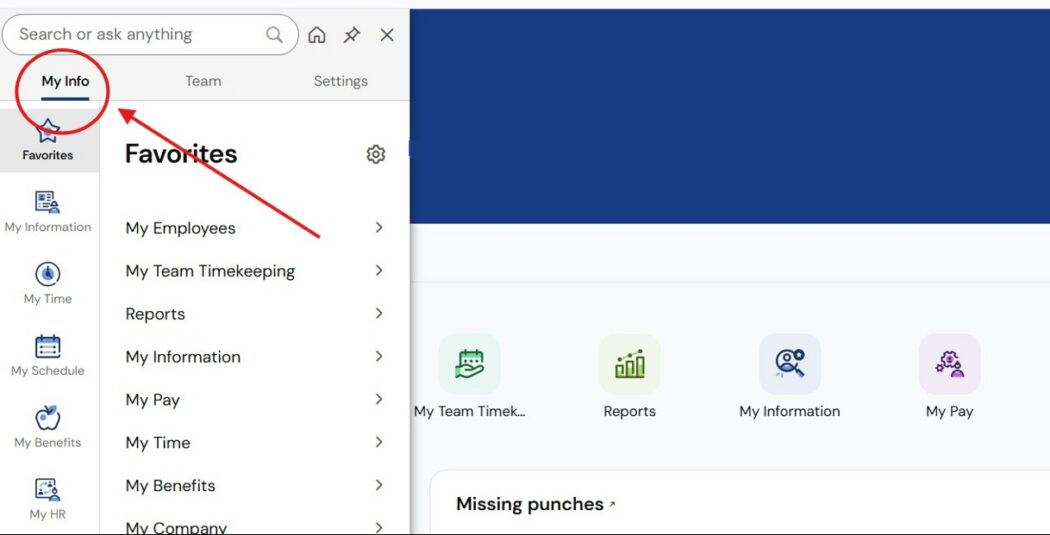Screen dimensions: 1050x535
Task: Open My Team Timekeeping dashboard tile
Action: coord(469,365)
